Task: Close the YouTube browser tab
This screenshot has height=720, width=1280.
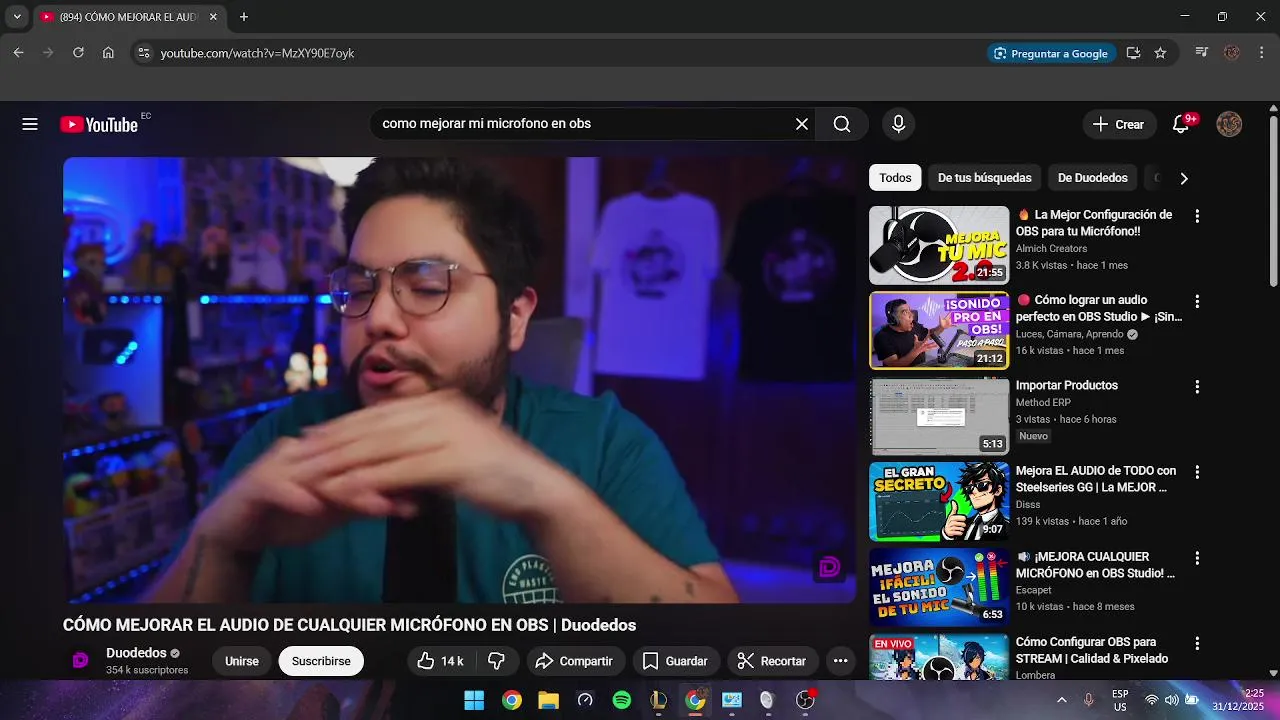Action: pyautogui.click(x=212, y=17)
